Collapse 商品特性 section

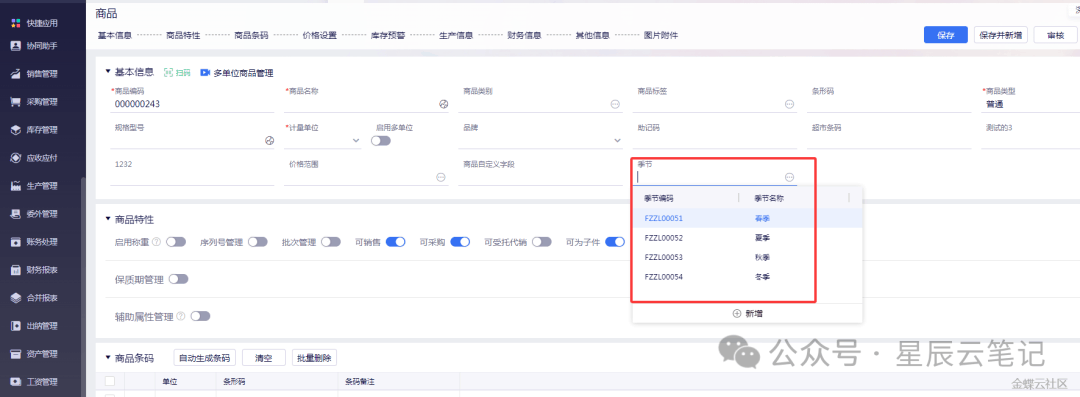107,219
